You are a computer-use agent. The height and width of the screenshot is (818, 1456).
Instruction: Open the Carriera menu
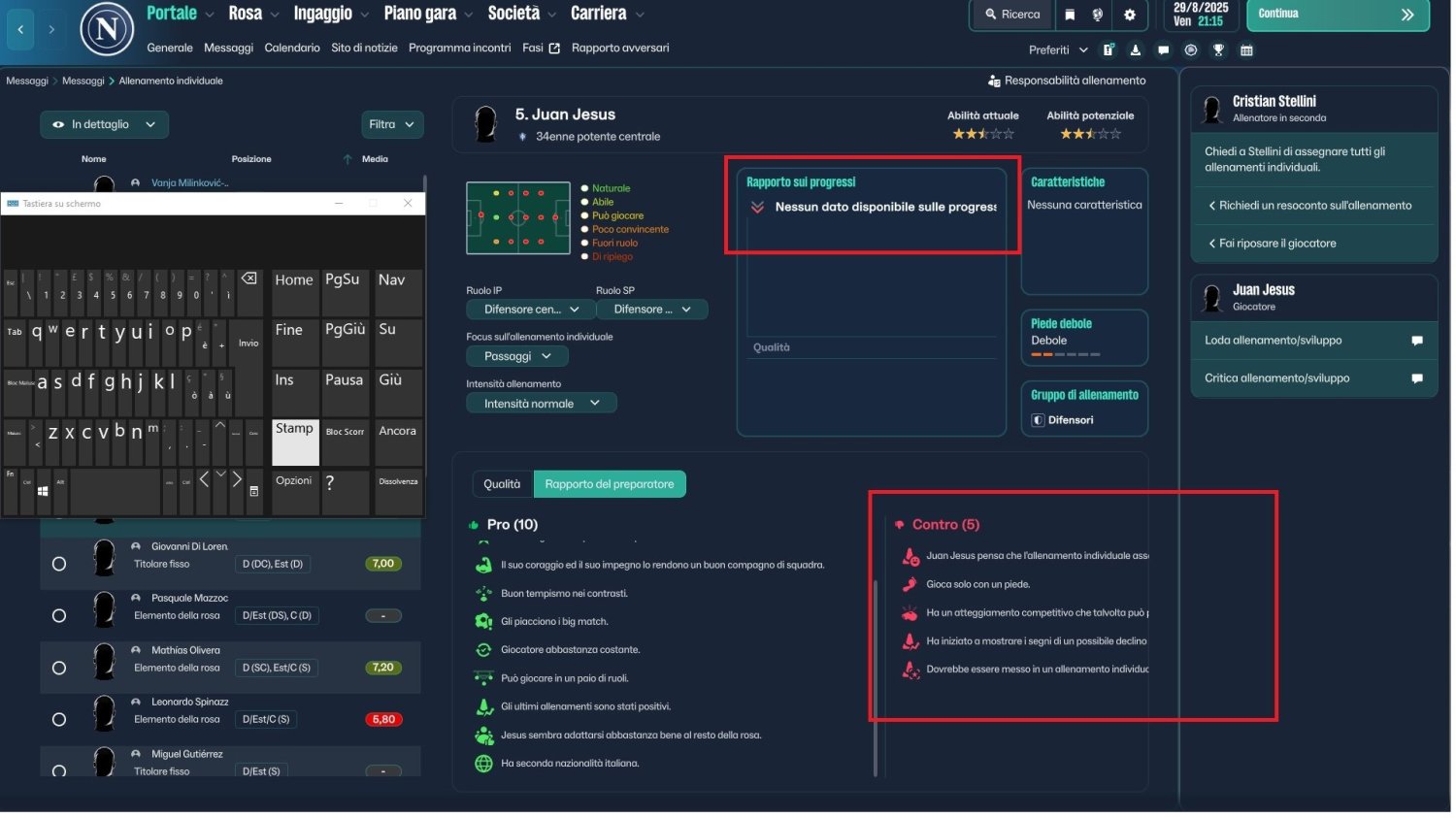610,14
